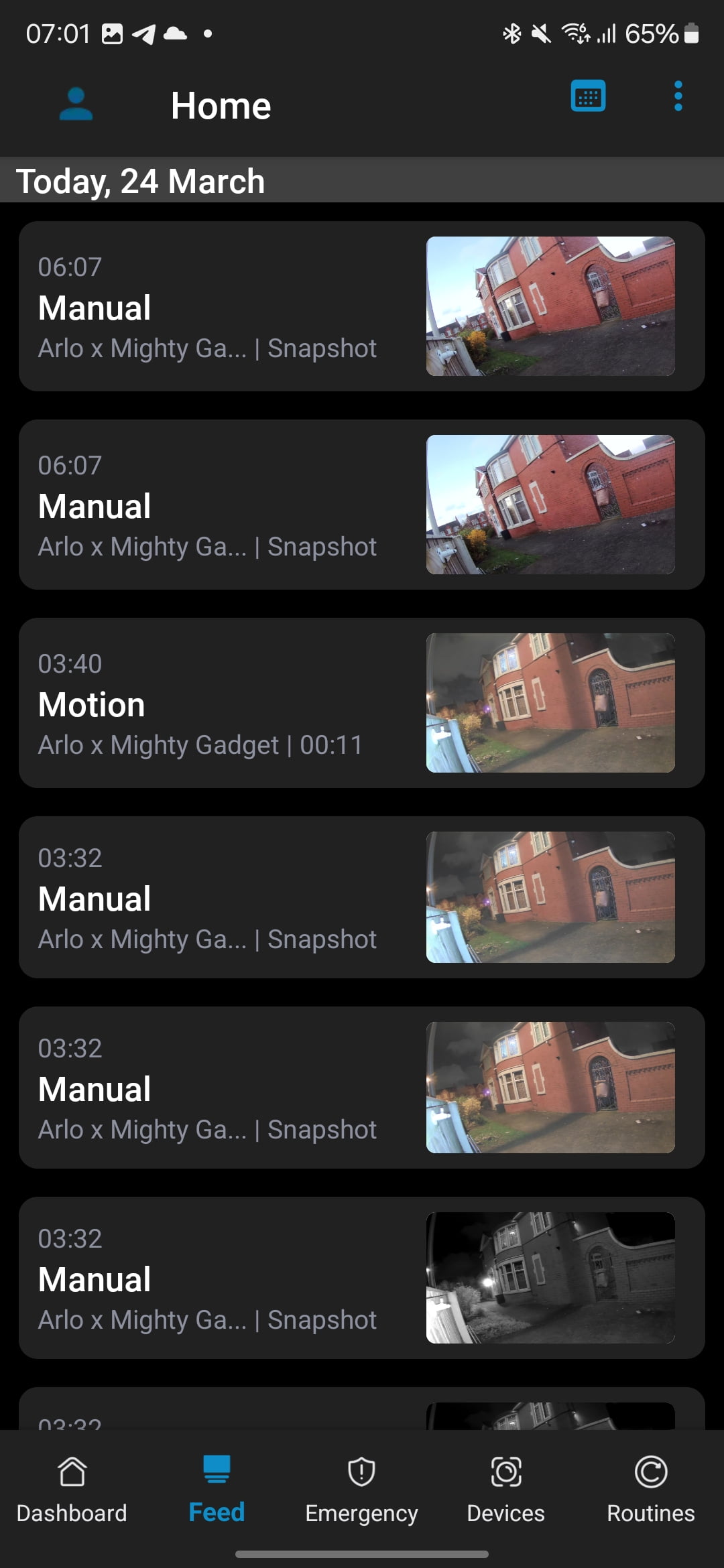The image size is (724, 1568).
Task: Open the partially visible last feed card
Action: [x=361, y=1409]
